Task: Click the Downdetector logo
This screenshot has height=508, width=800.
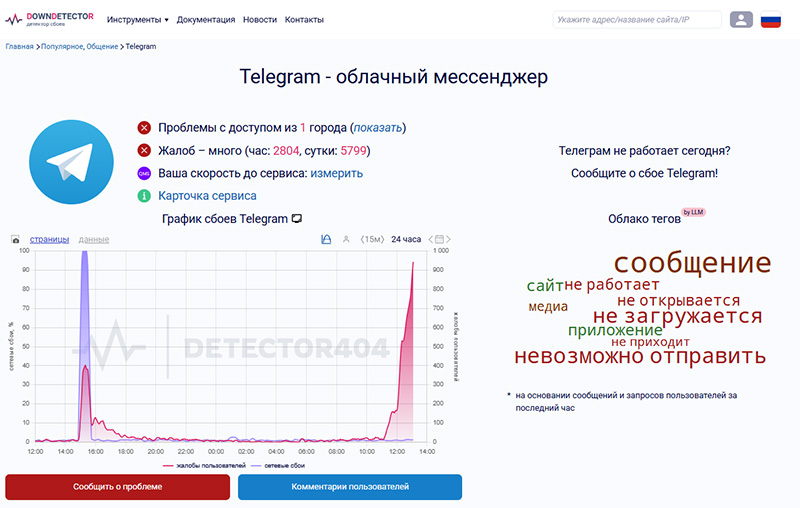Action: click(49, 19)
